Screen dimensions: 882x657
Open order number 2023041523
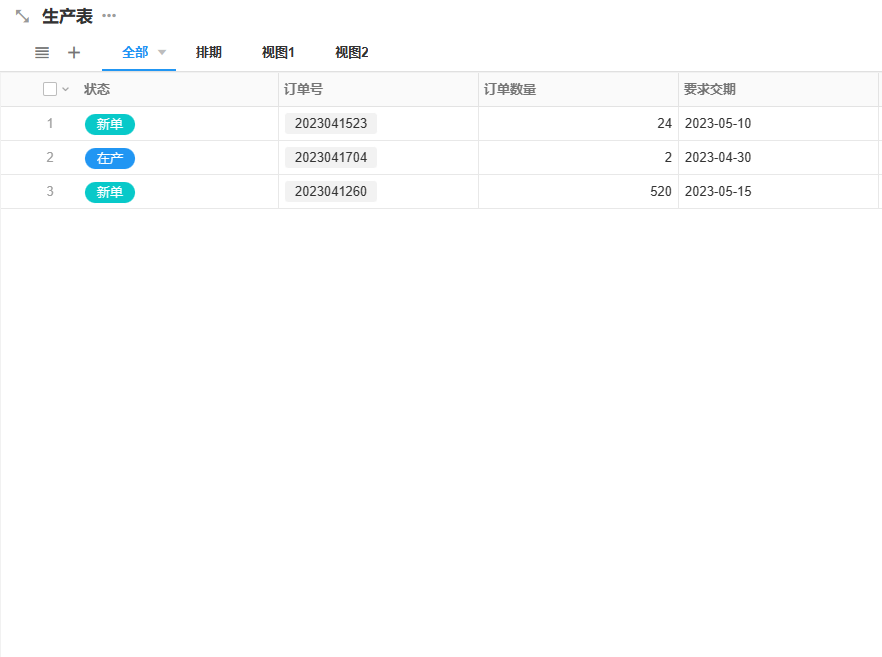(x=331, y=124)
